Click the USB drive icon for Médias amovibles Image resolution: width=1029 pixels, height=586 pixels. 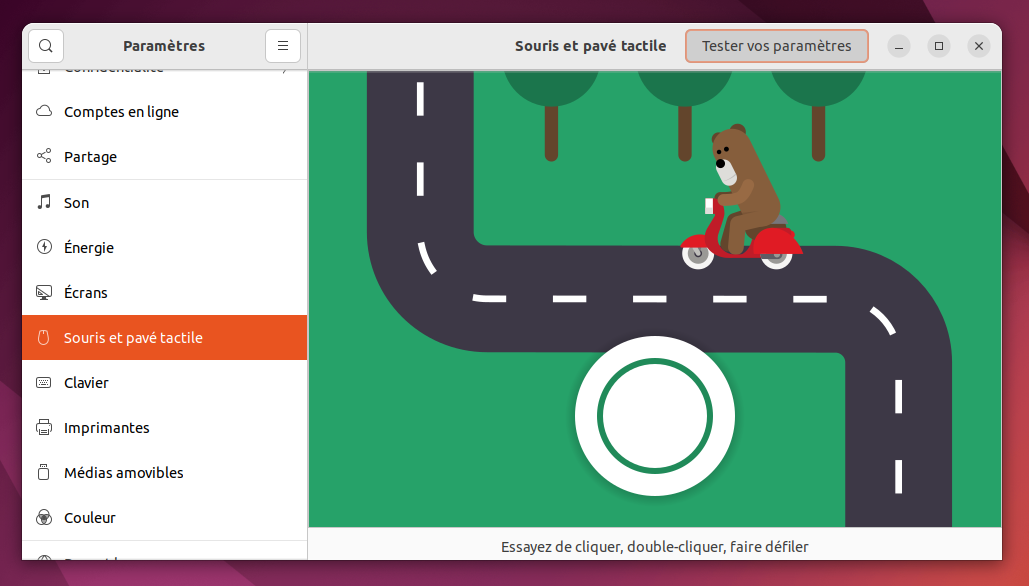pyautogui.click(x=44, y=472)
